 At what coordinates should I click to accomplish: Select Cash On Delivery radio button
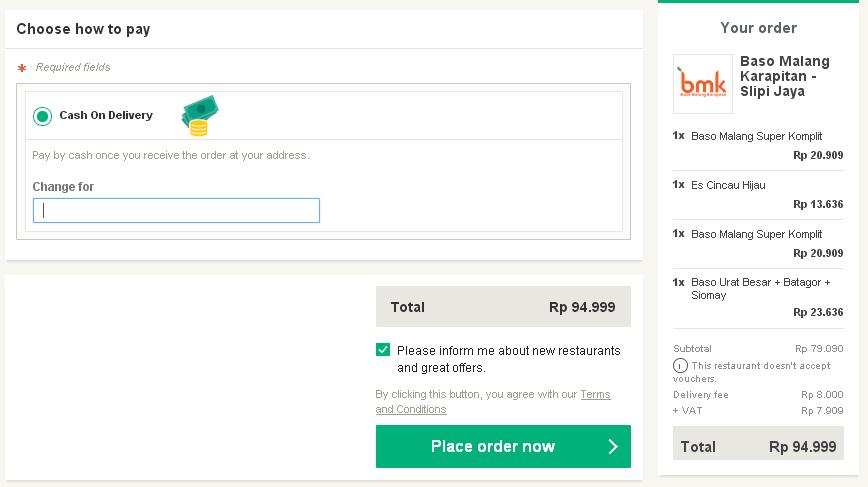42,116
